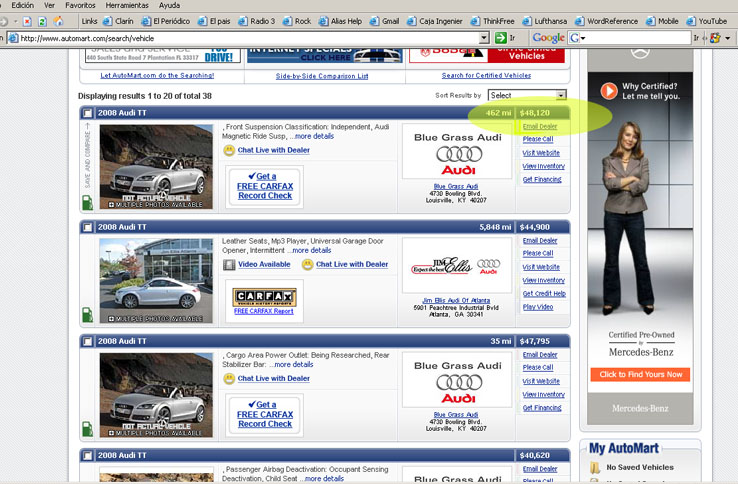The width and height of the screenshot is (738, 484).
Task: Click the browser Home icon
Action: pyautogui.click(x=58, y=21)
